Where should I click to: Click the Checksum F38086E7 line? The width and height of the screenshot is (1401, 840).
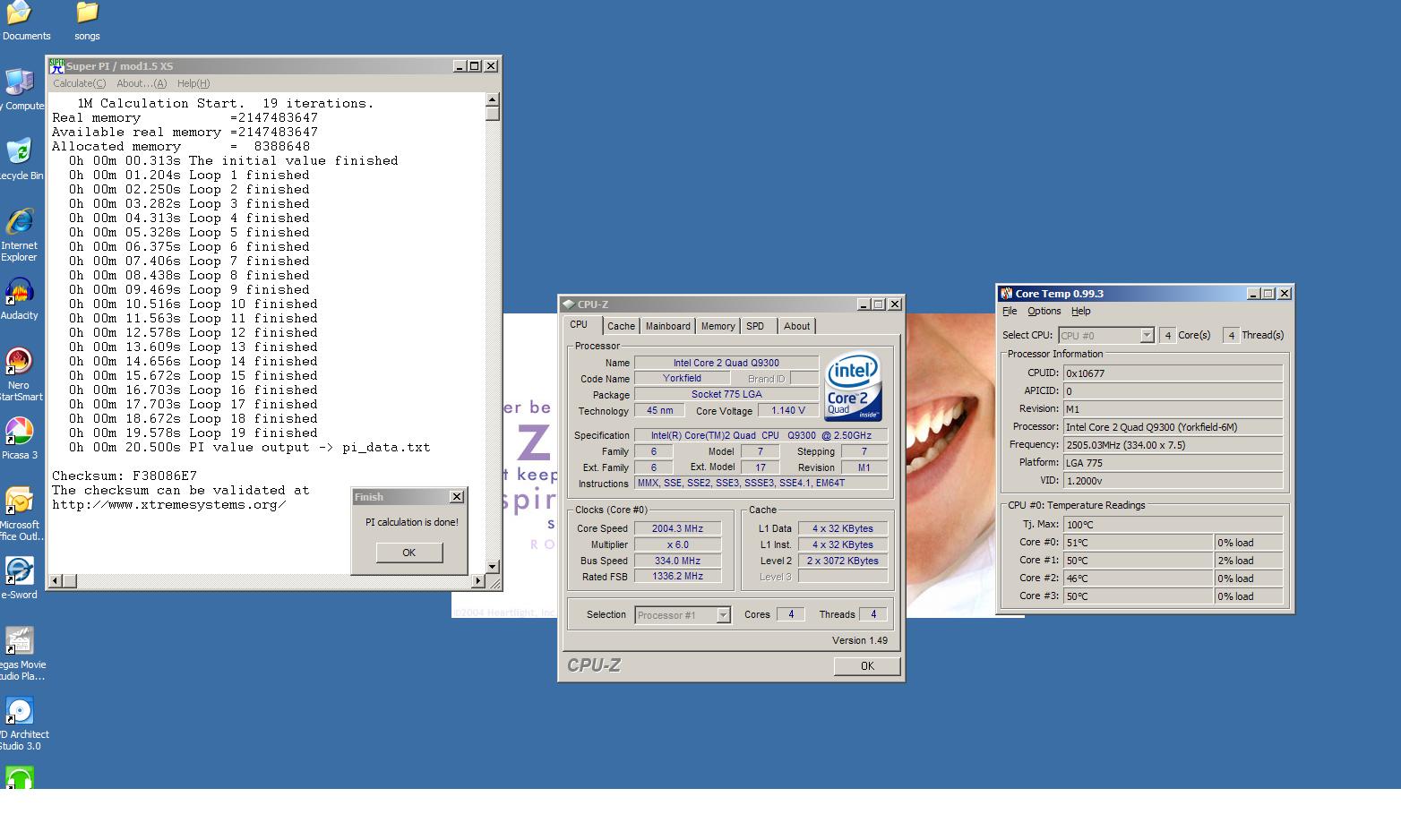125,476
